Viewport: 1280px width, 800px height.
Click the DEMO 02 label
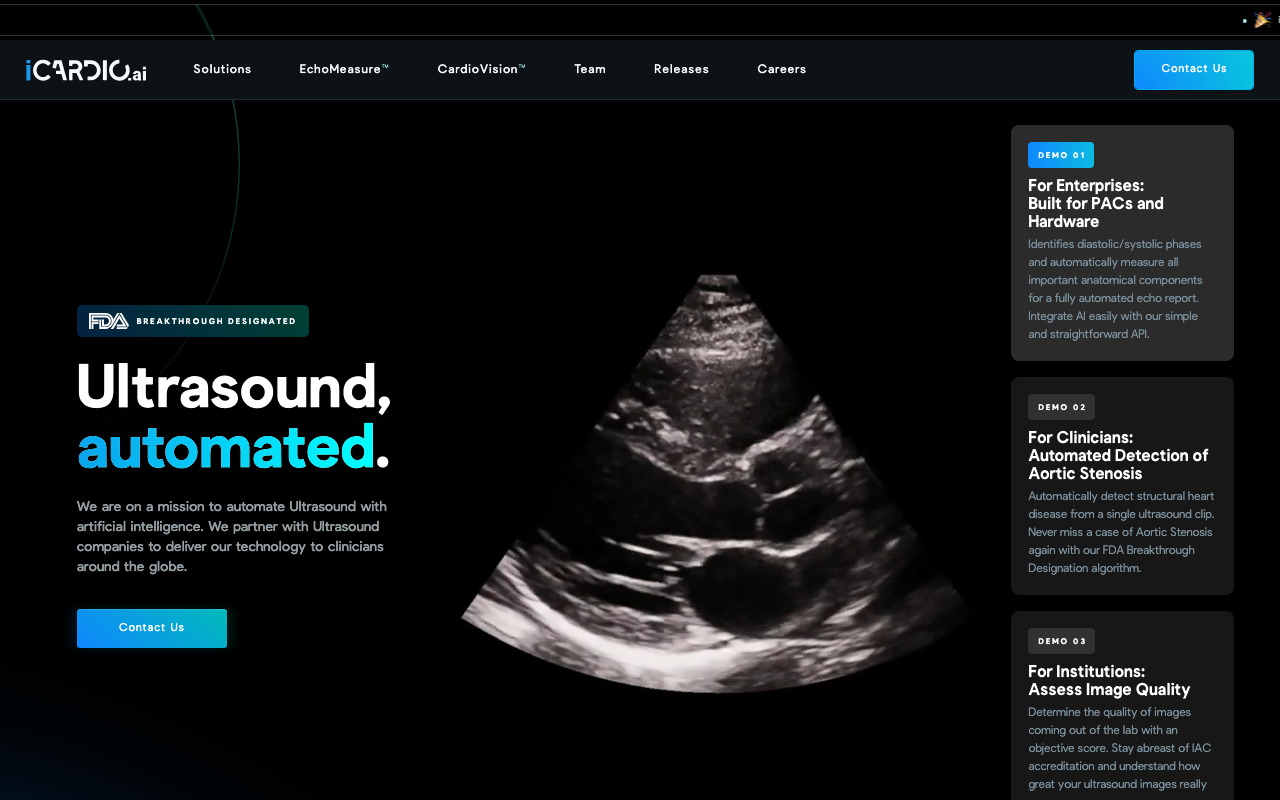coord(1061,407)
